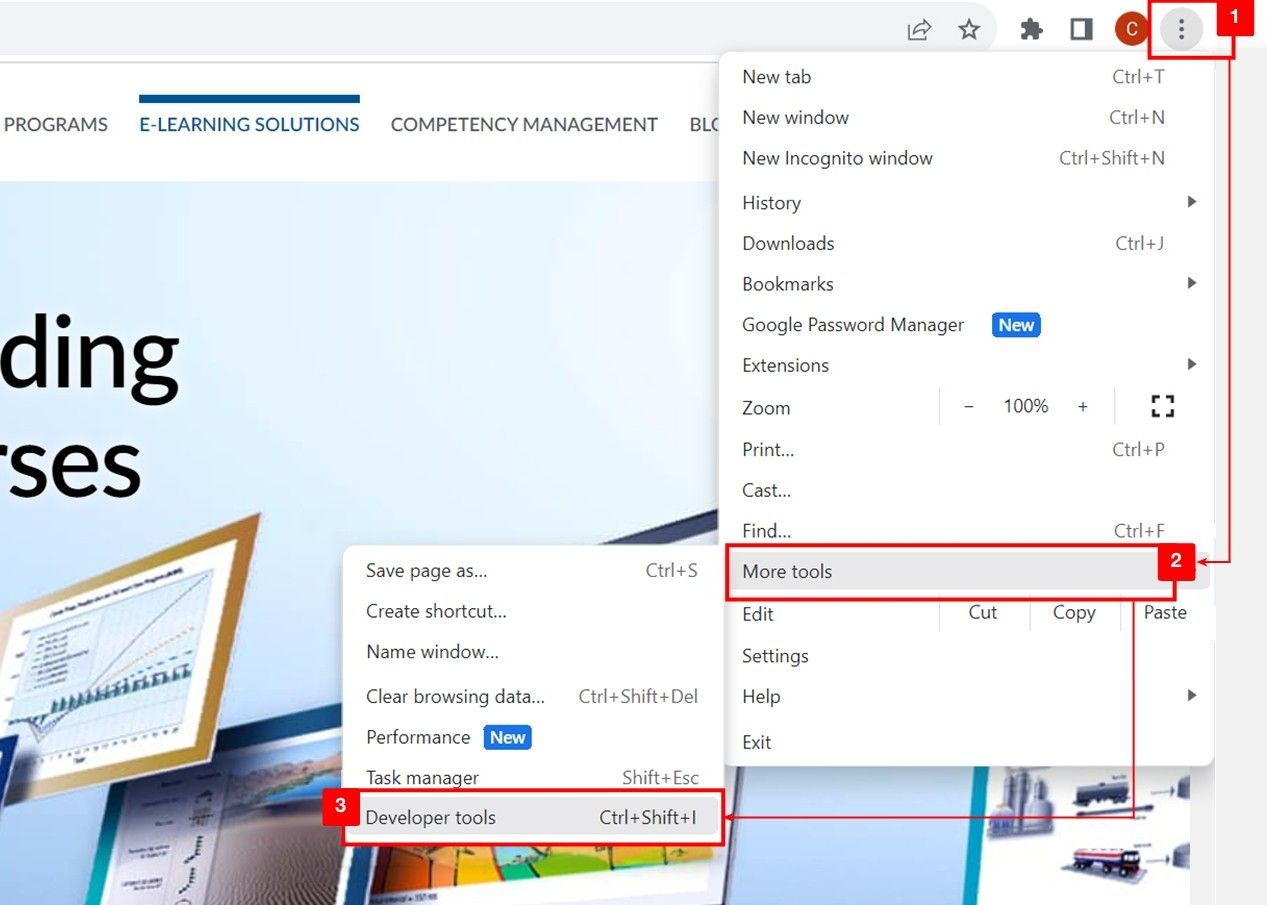Open the Extensions puzzle icon
The height and width of the screenshot is (905, 1267).
pos(1031,30)
